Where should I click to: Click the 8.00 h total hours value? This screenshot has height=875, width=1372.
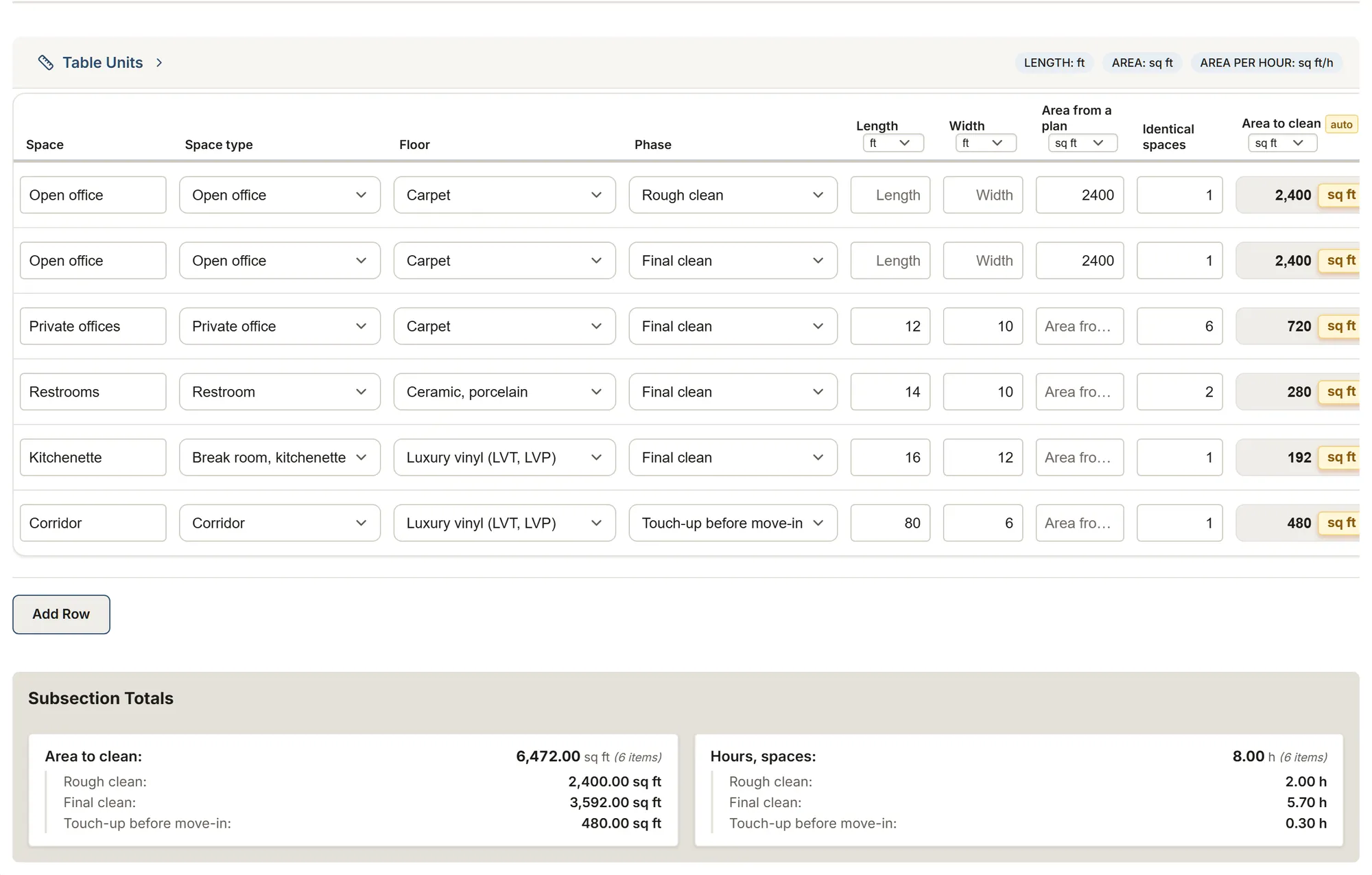[x=1248, y=756]
